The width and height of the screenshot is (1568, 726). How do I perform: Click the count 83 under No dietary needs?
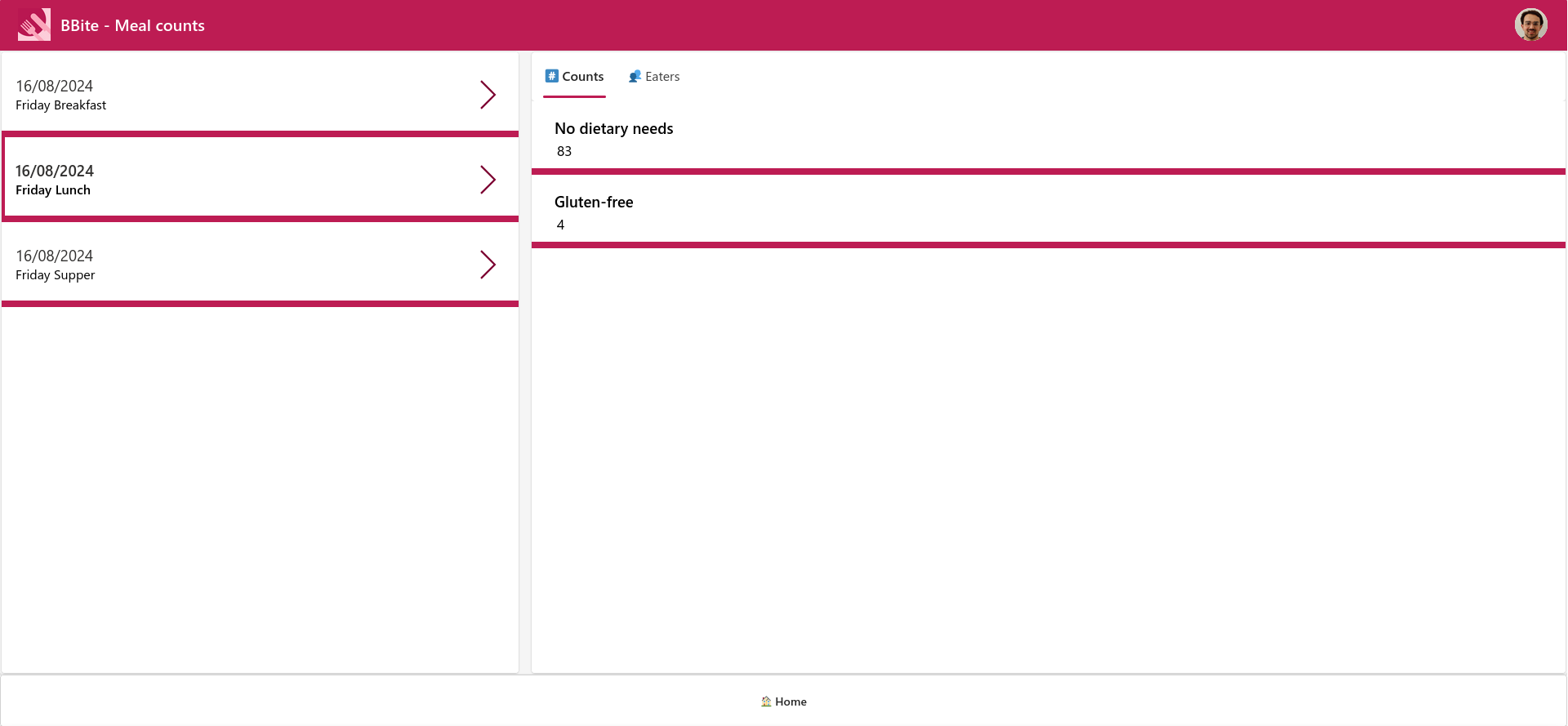pyautogui.click(x=564, y=151)
